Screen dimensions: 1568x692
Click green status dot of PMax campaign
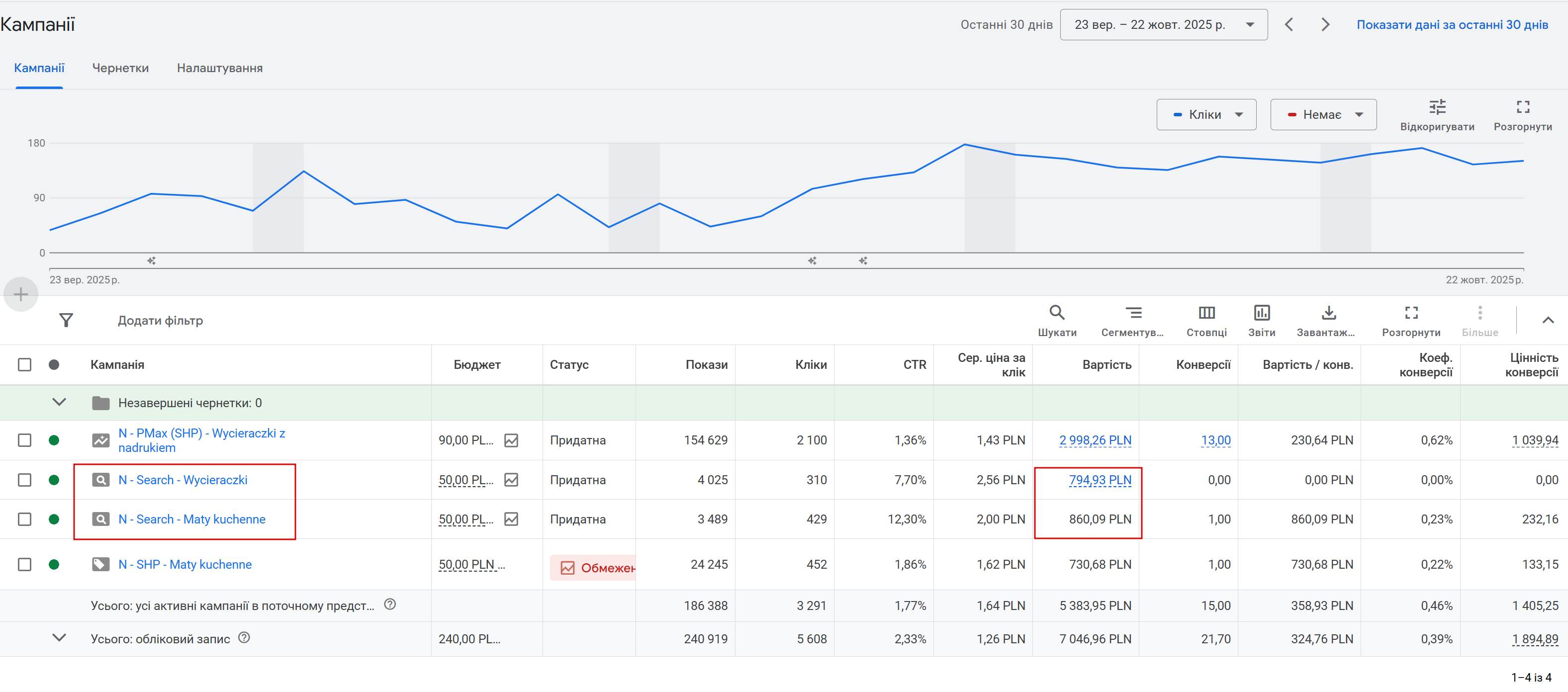54,440
